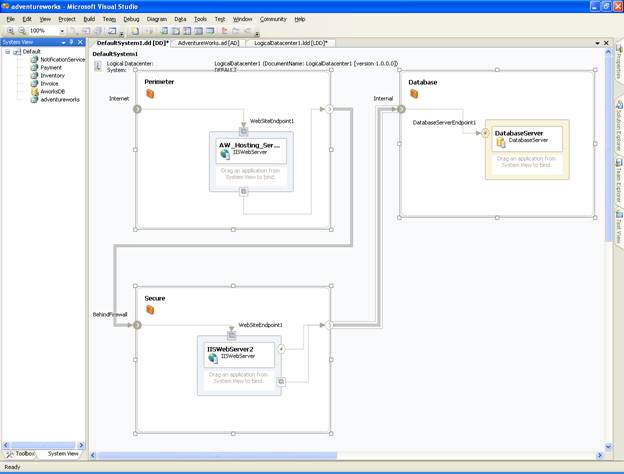Image resolution: width=624 pixels, height=474 pixels.
Task: Select the DatabaseServer box title
Action: (x=519, y=133)
